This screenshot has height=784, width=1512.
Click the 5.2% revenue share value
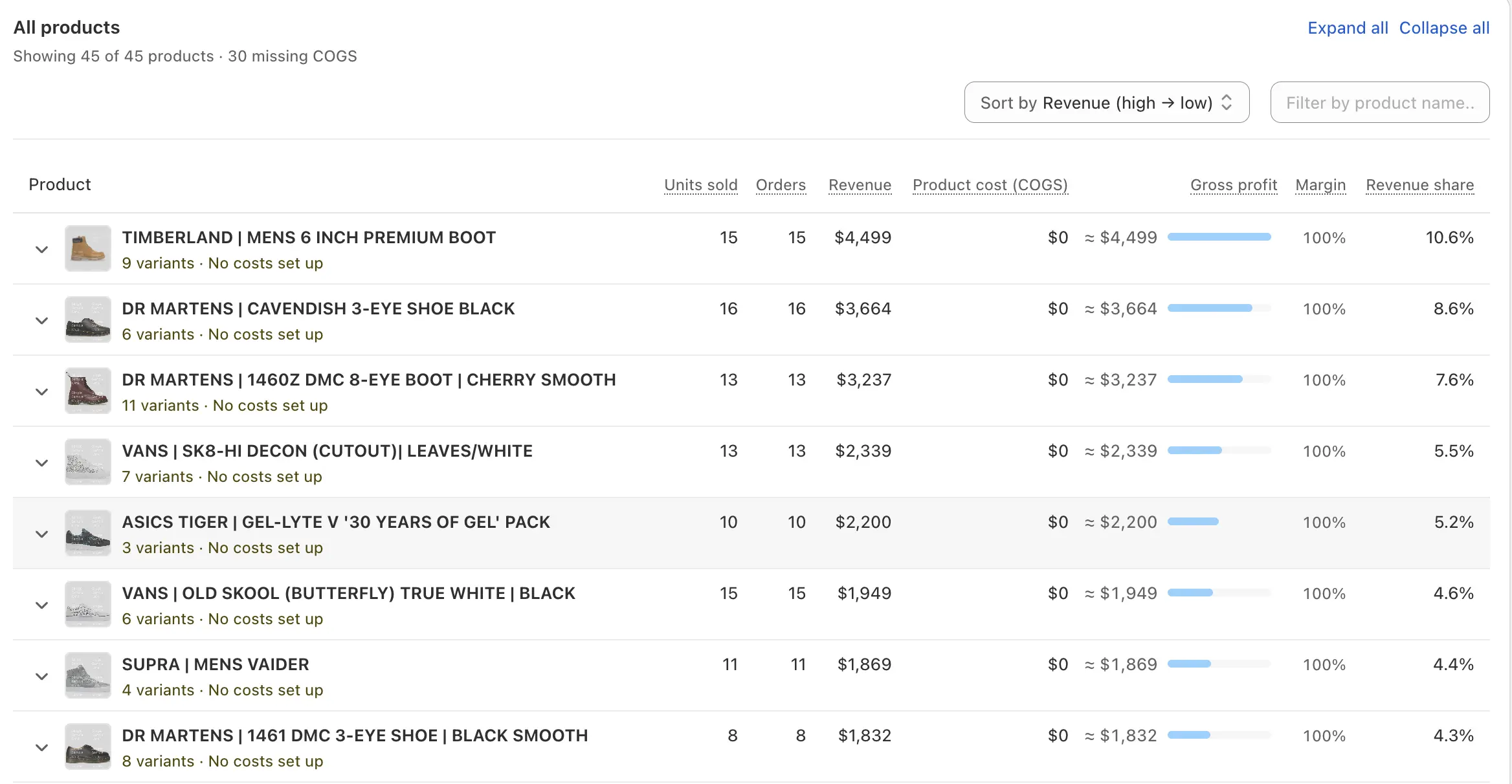1454,522
